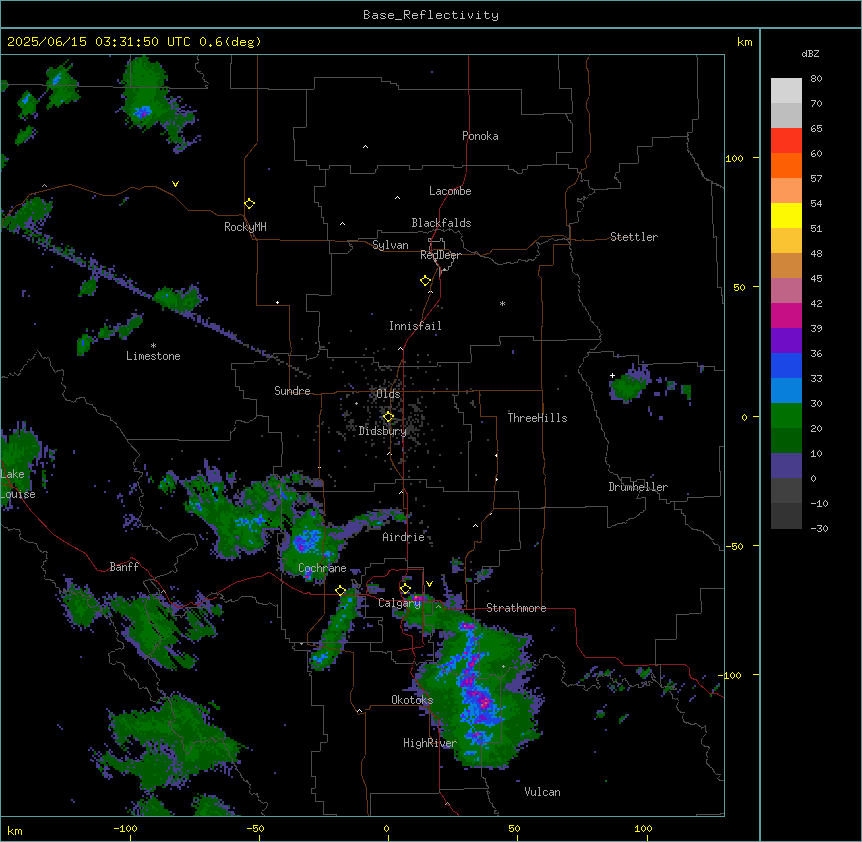Click the Sundre label
Screen dimensions: 862x842
[x=292, y=391]
